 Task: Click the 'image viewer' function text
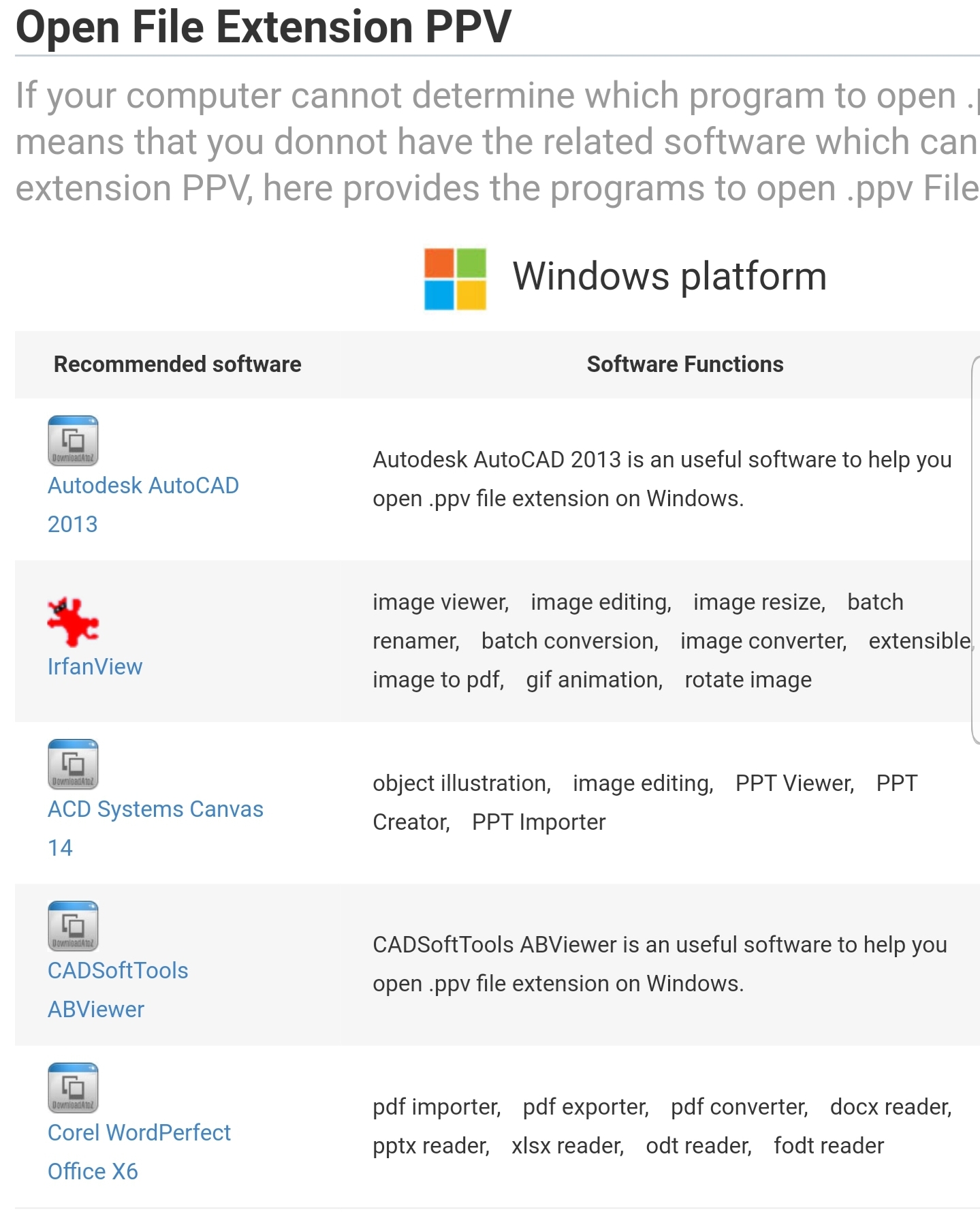coord(440,602)
